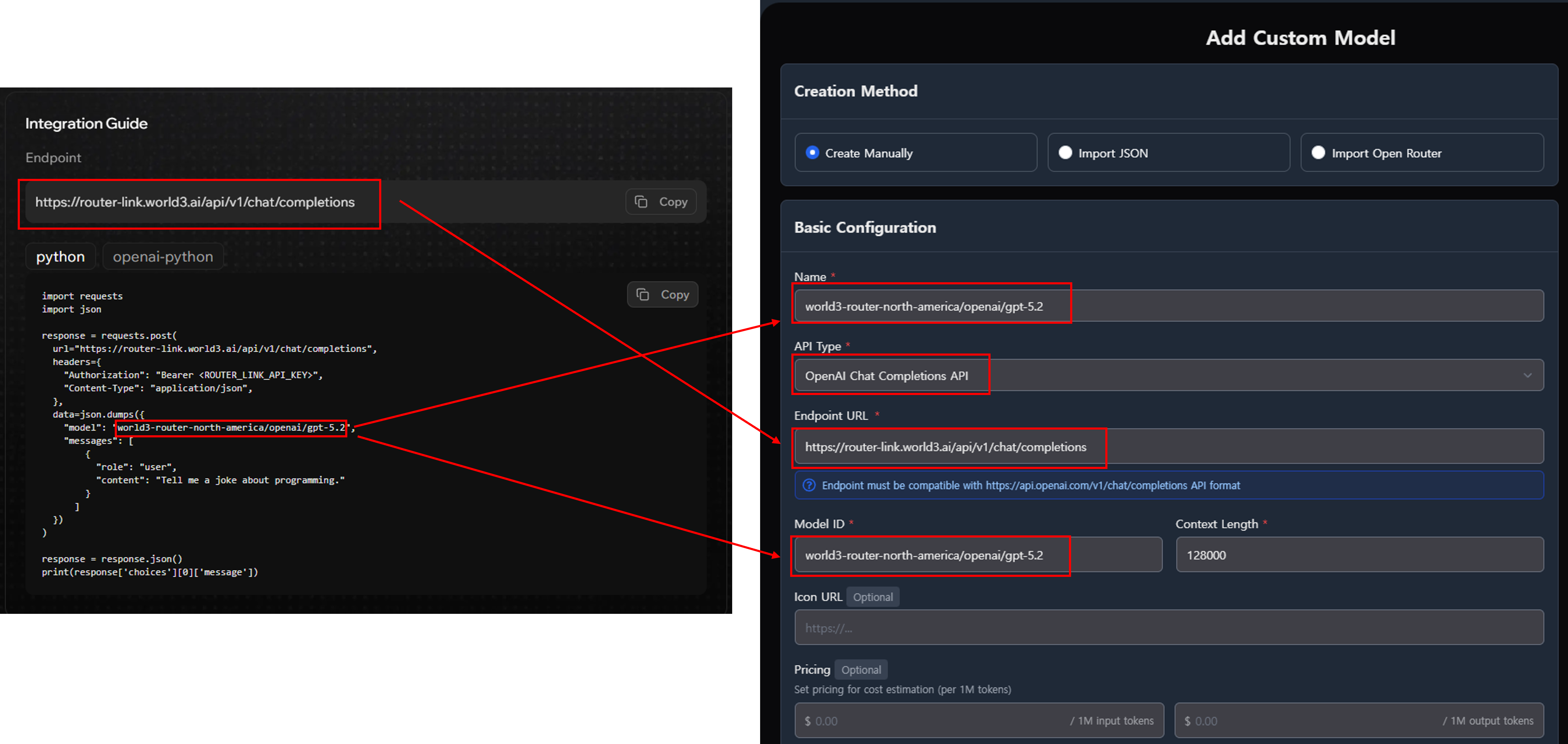This screenshot has height=744, width=1568.
Task: Click the copy icon beside the endpoint URL
Action: click(641, 201)
